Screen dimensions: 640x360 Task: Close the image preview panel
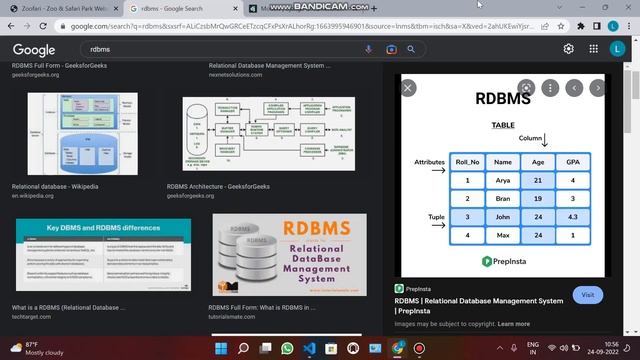coord(408,88)
